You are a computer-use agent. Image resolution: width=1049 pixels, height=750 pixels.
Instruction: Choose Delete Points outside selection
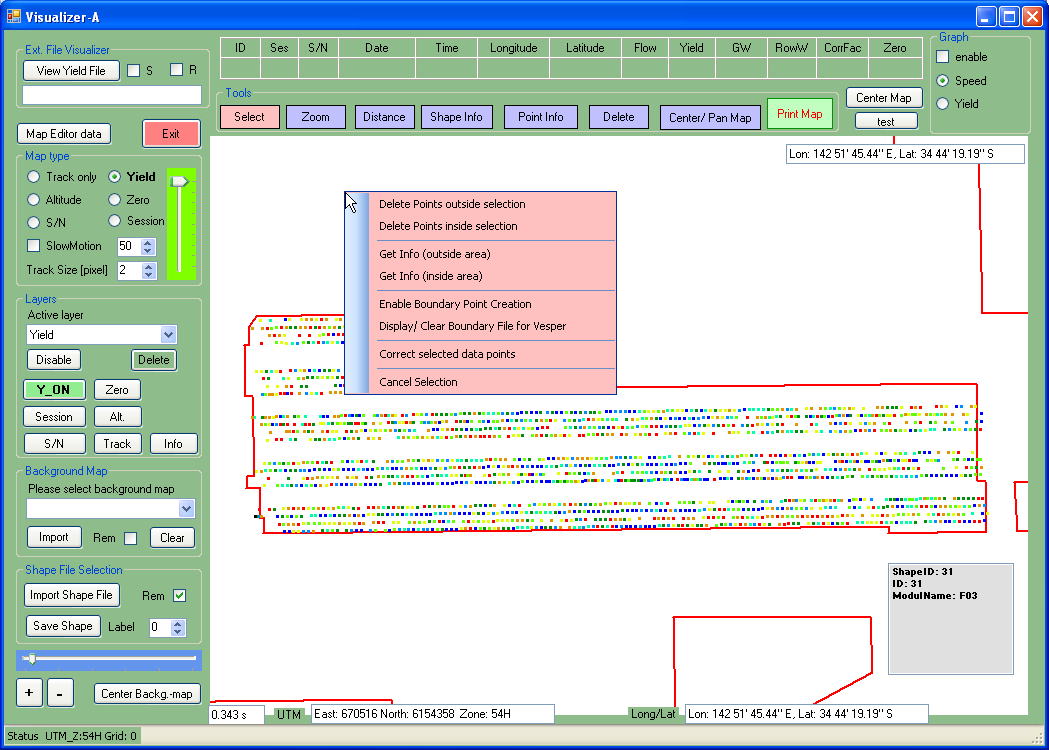tap(451, 204)
